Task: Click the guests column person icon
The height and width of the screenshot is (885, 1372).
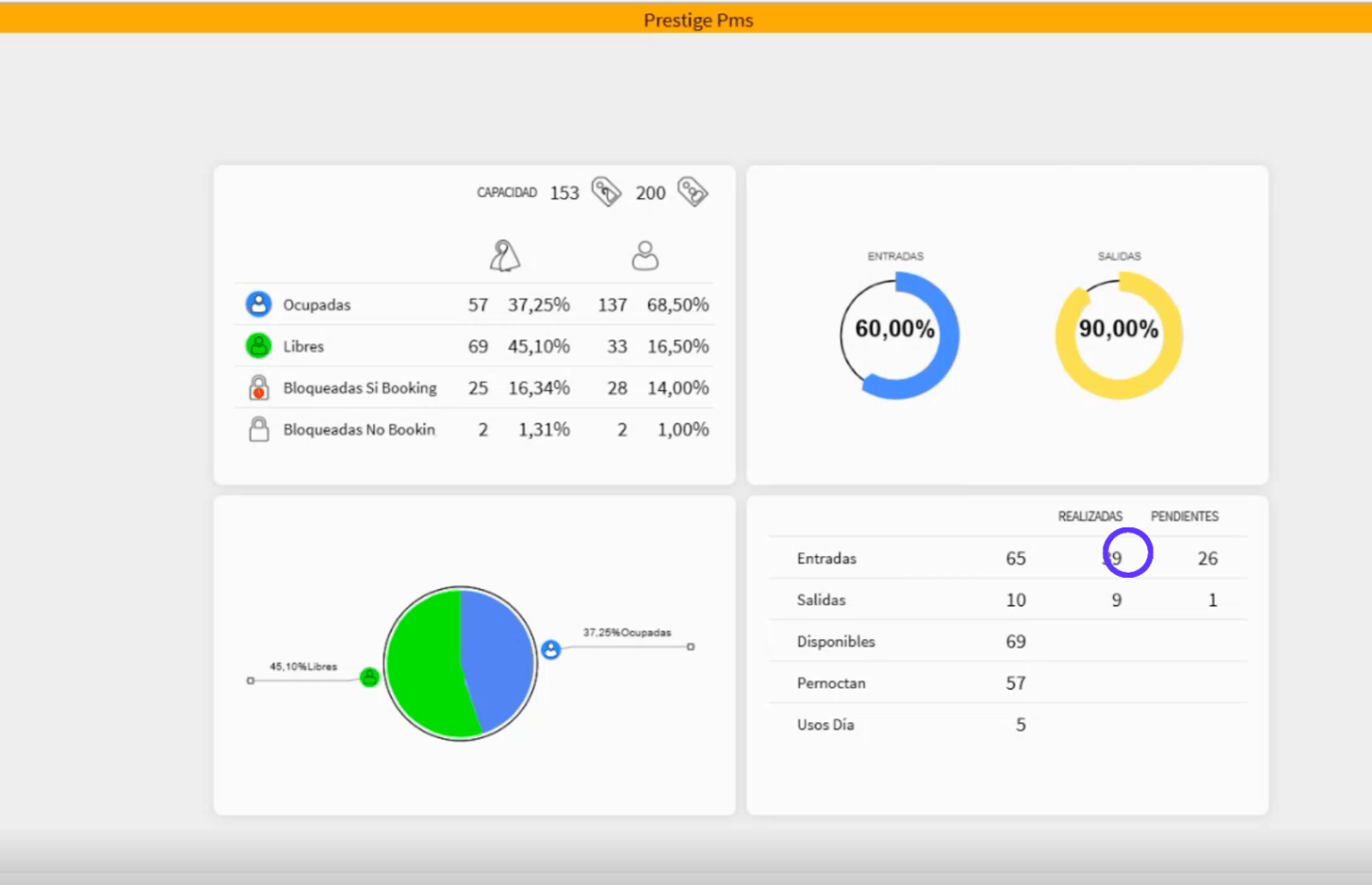Action: point(645,256)
